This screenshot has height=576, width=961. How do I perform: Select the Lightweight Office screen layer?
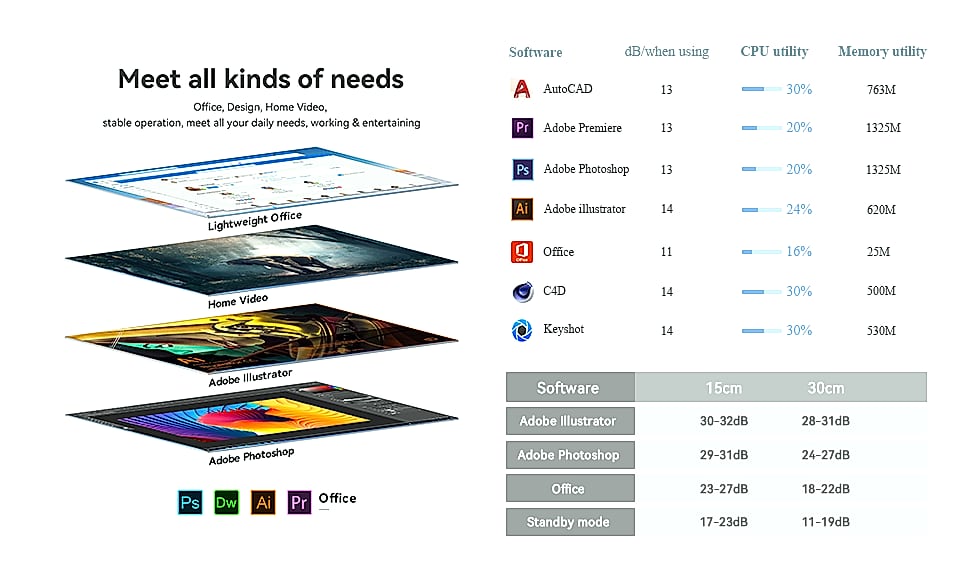pos(262,182)
